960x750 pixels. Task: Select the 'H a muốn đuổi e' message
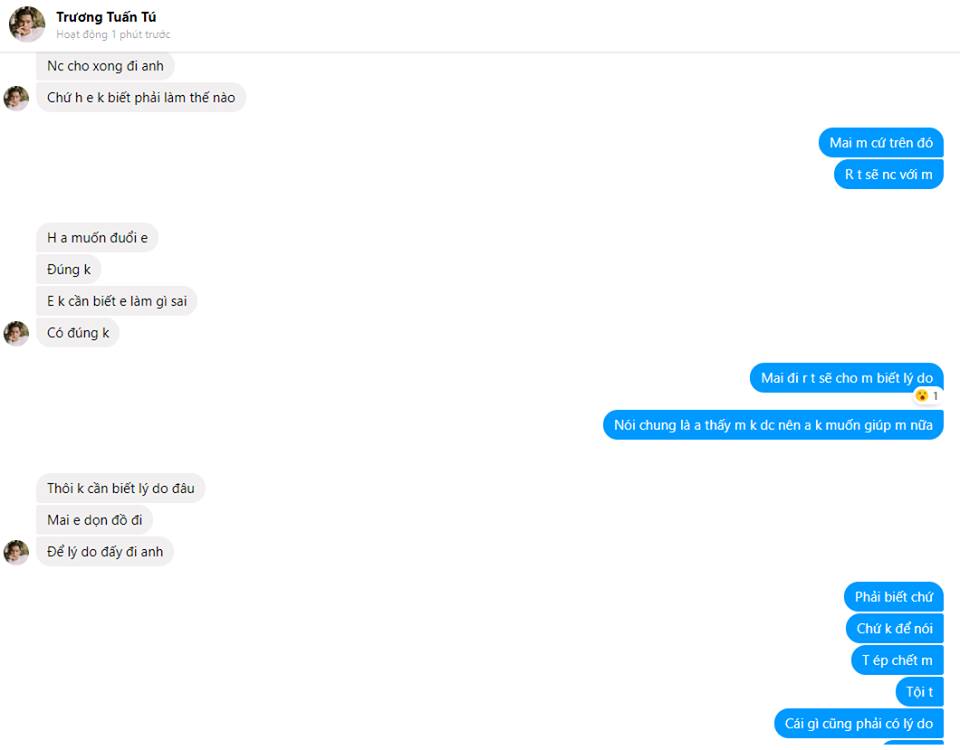coord(97,238)
